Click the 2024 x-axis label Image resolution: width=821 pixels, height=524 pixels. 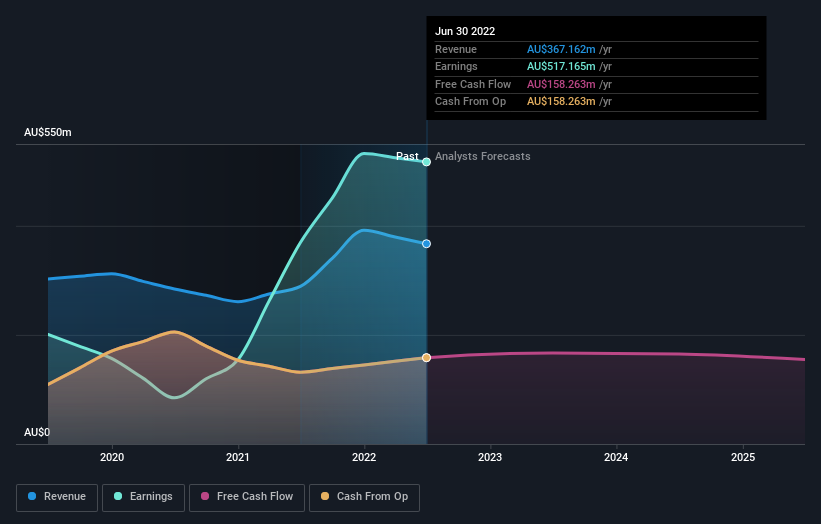[x=616, y=457]
